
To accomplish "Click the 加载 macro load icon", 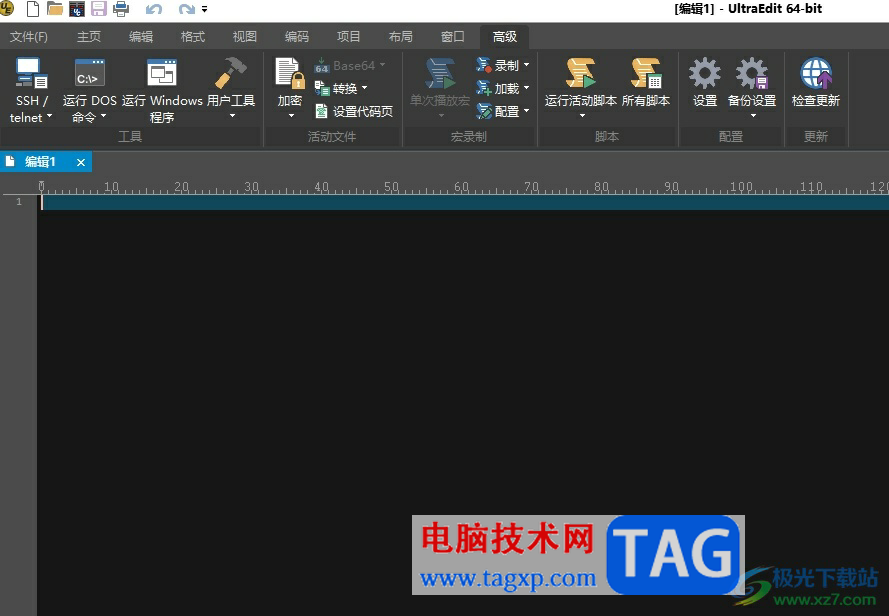I will click(483, 88).
